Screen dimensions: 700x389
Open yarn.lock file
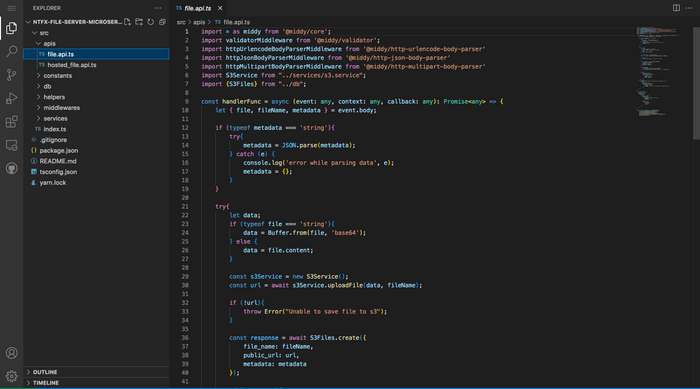96,183
